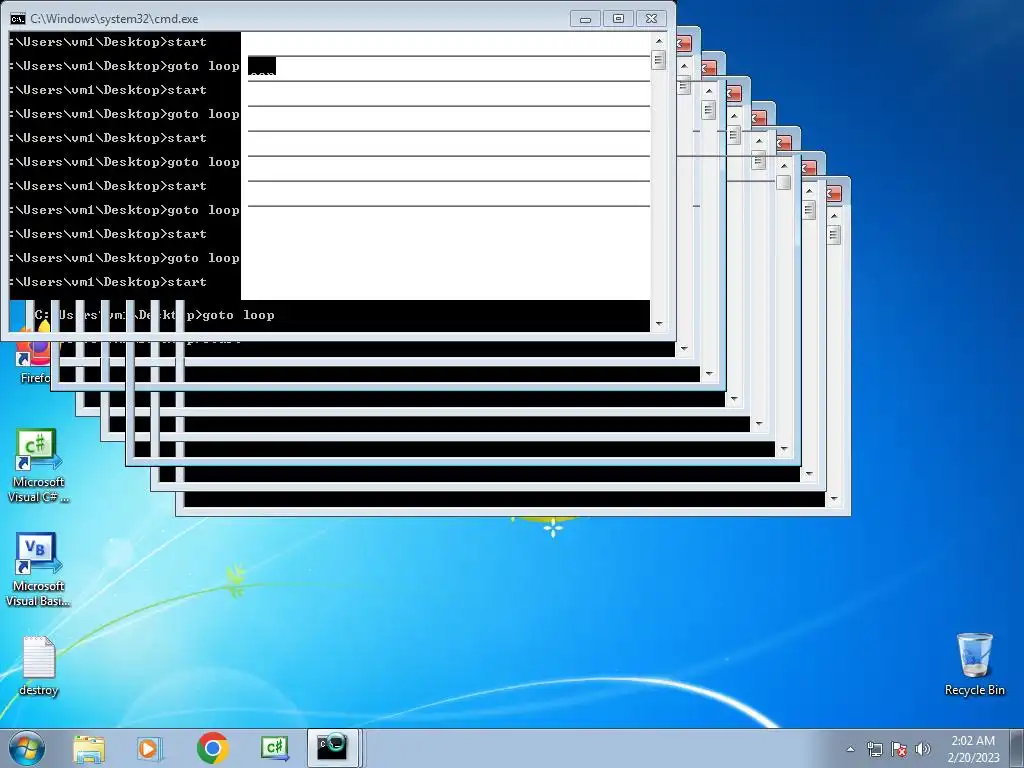The image size is (1024, 768).
Task: Select the Microsoft Visual C# desktop shortcut
Action: (38, 466)
